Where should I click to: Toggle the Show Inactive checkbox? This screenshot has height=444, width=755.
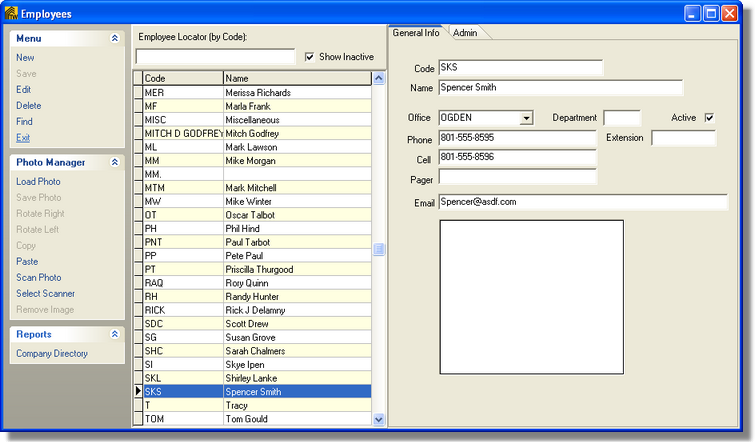click(310, 57)
